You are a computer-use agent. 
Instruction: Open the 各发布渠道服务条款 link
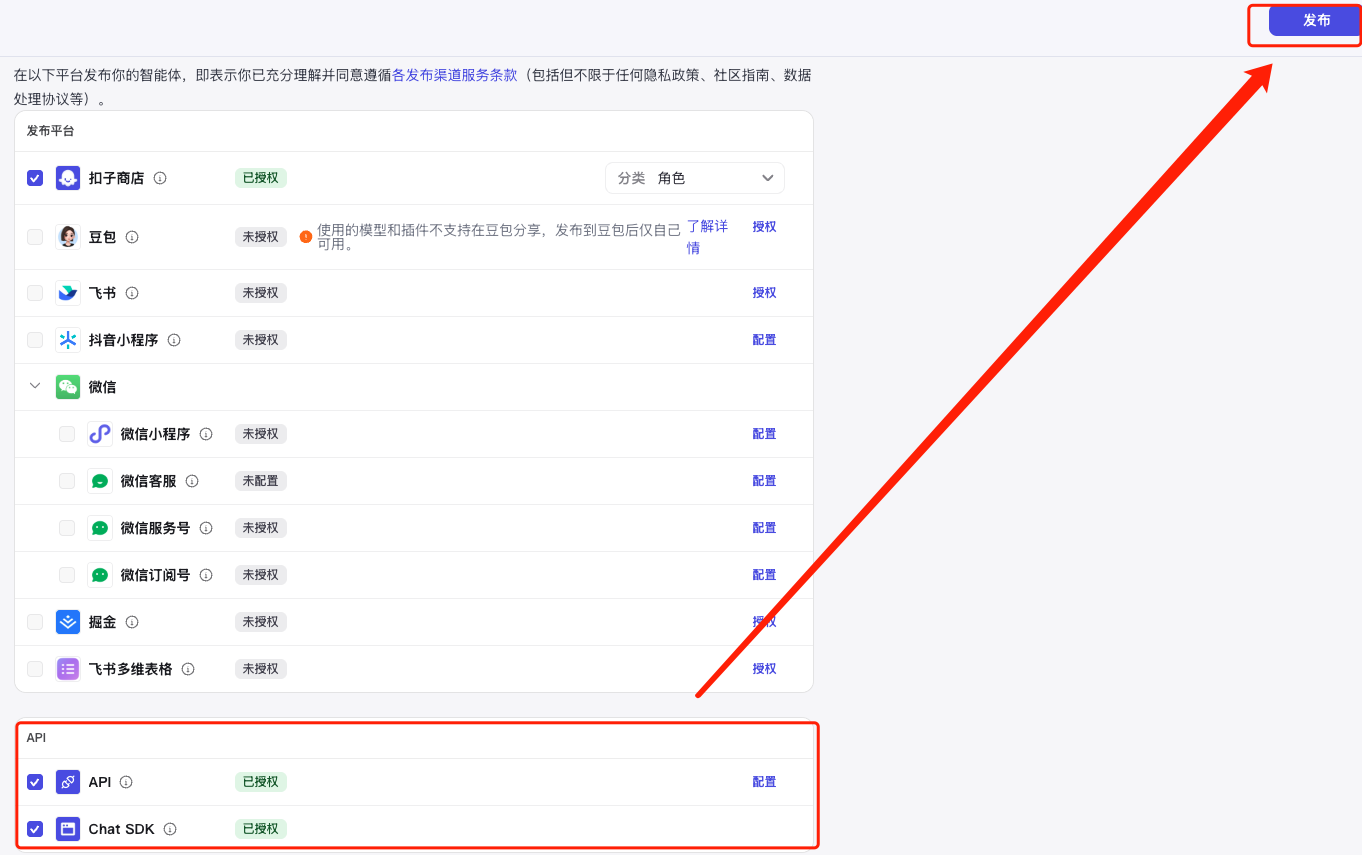pyautogui.click(x=455, y=75)
